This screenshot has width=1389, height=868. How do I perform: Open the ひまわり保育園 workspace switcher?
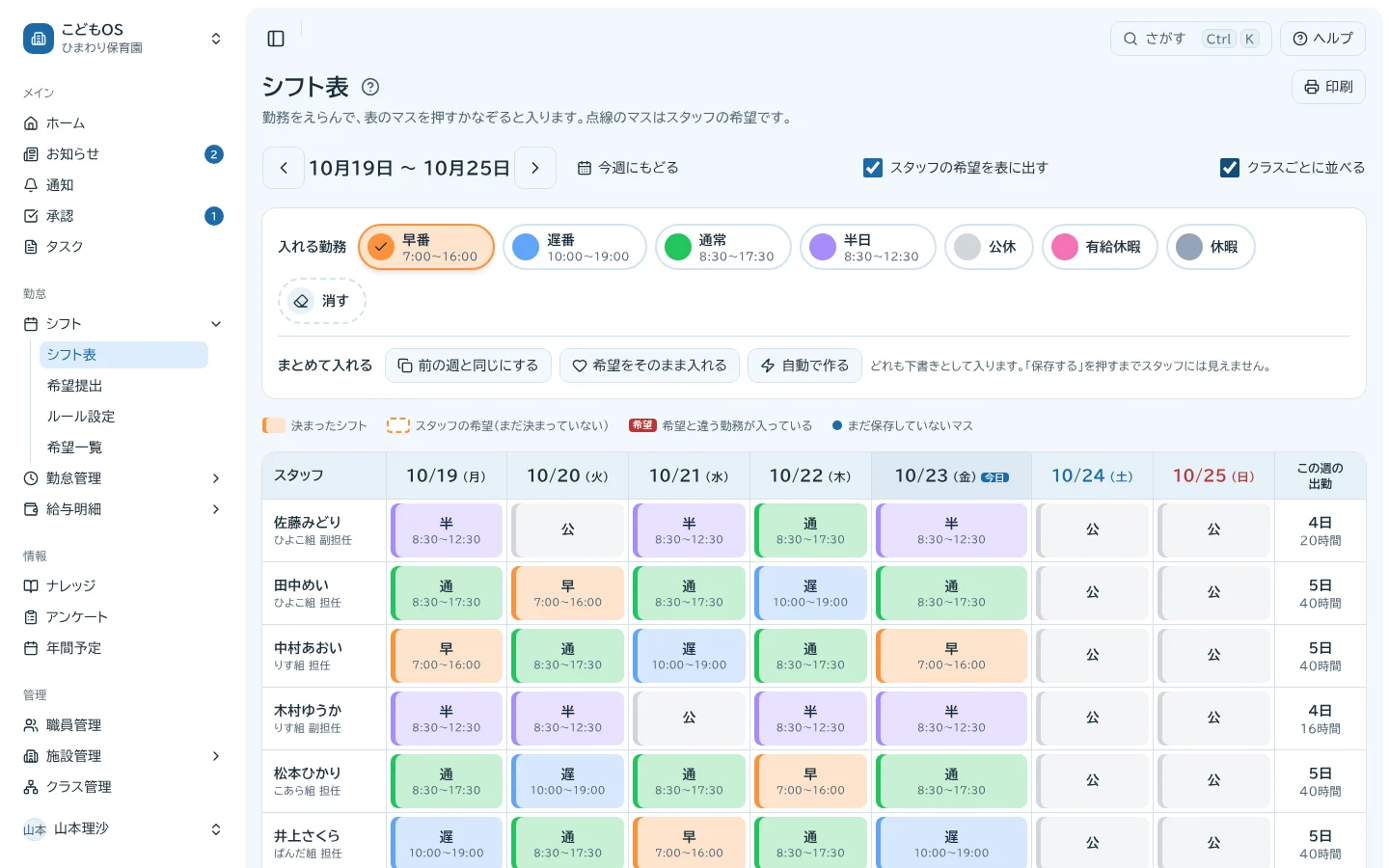click(x=123, y=39)
